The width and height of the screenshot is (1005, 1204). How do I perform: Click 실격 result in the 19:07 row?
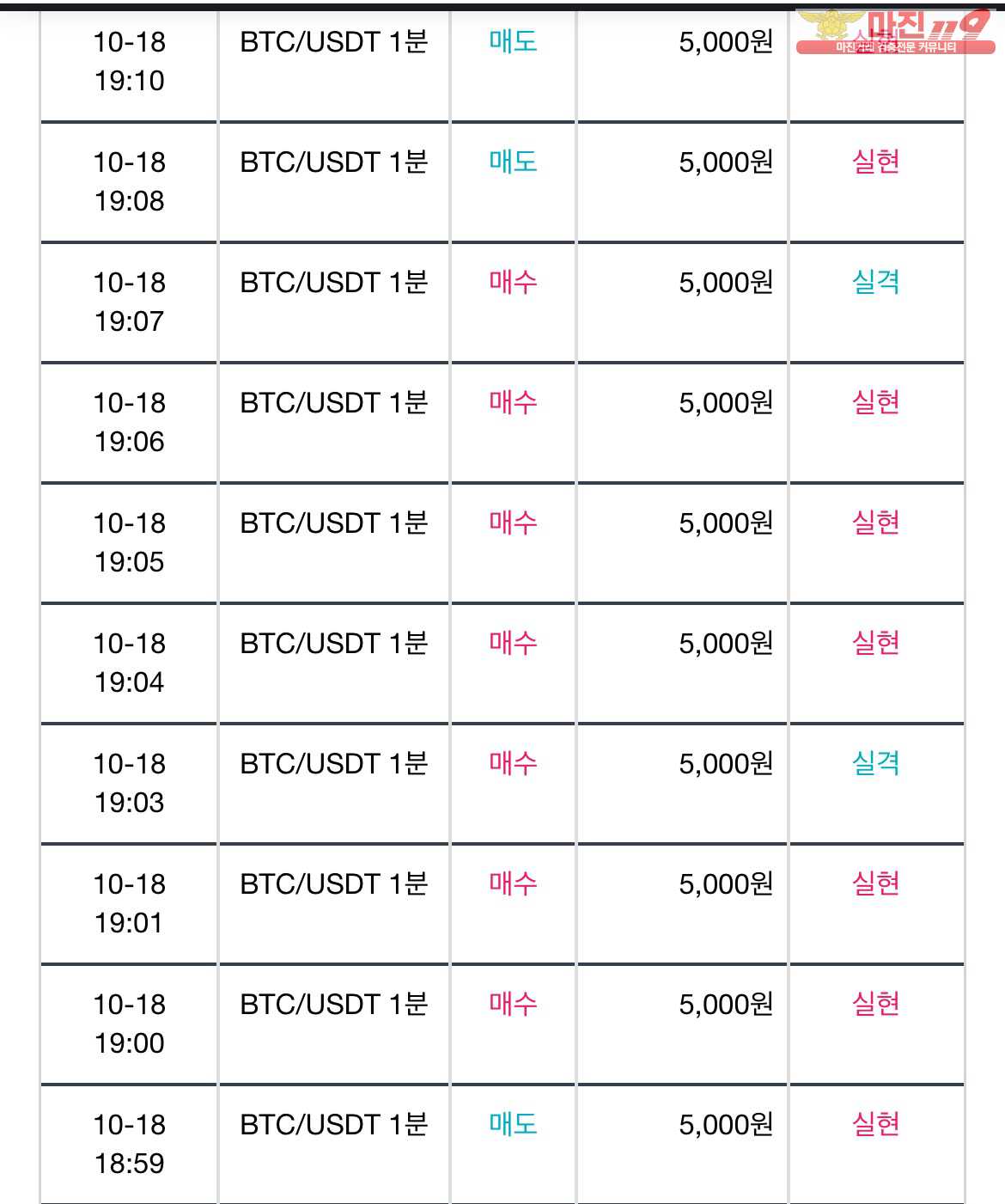click(x=875, y=282)
